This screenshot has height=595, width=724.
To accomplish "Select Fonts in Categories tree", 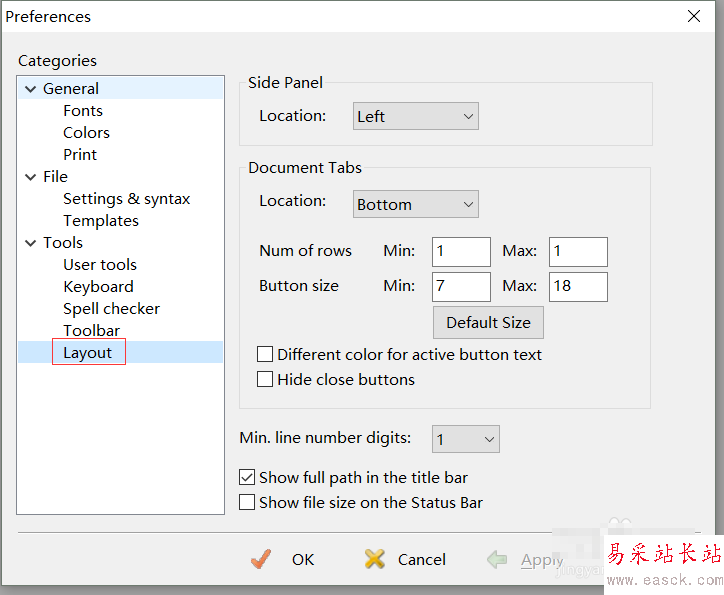I will [83, 111].
